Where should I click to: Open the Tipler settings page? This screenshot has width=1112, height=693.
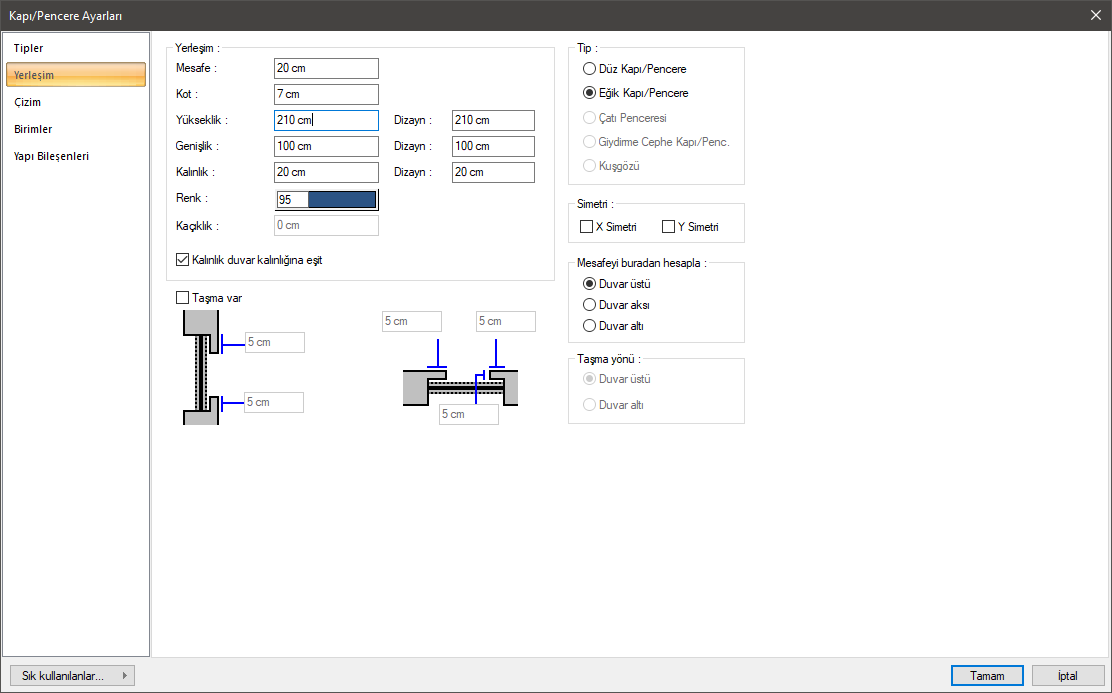29,48
